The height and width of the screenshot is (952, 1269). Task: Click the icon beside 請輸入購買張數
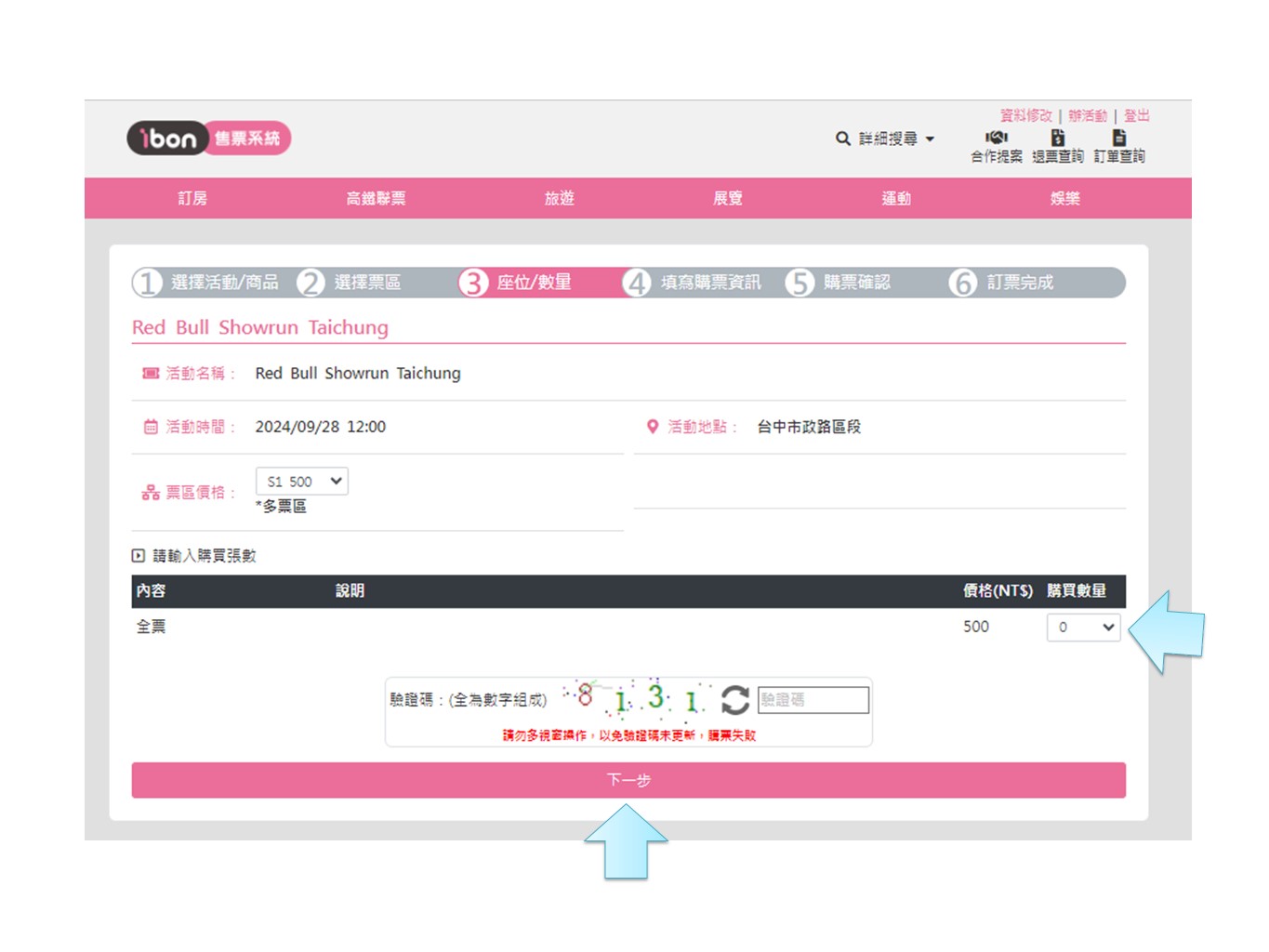click(x=139, y=556)
